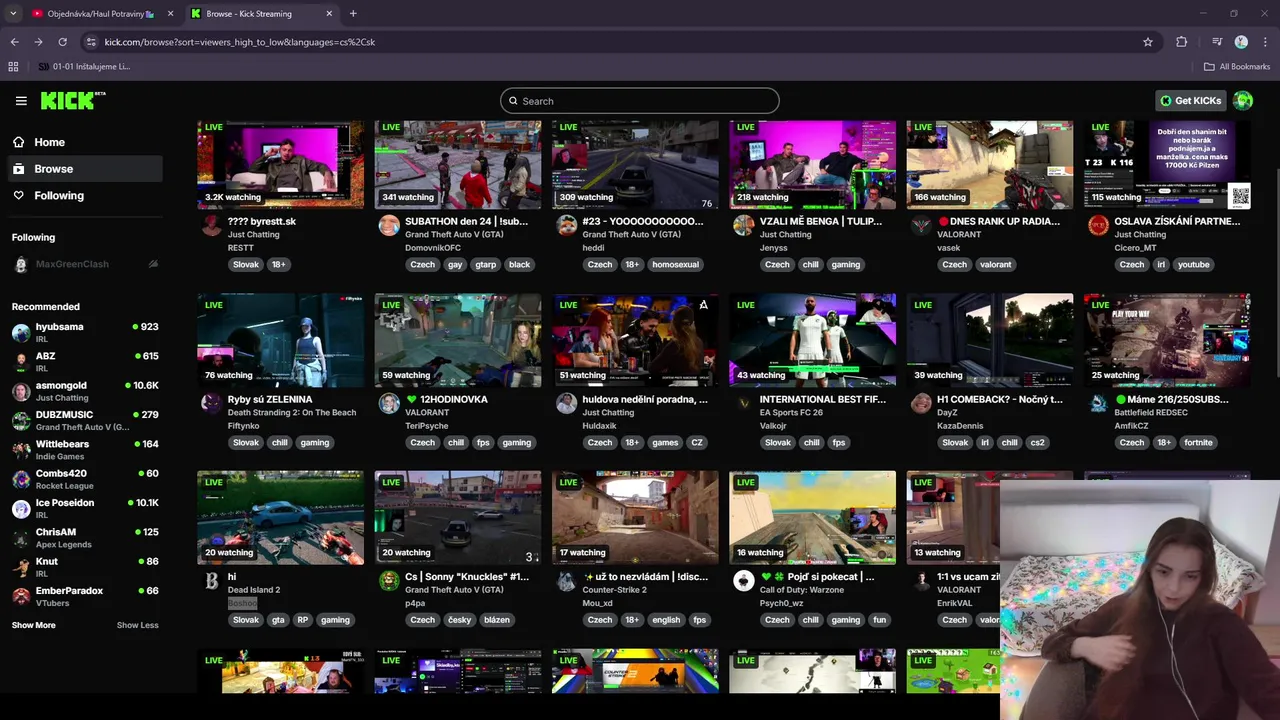The height and width of the screenshot is (720, 1280).
Task: Open RESTT channel avatar
Action: (x=211, y=226)
